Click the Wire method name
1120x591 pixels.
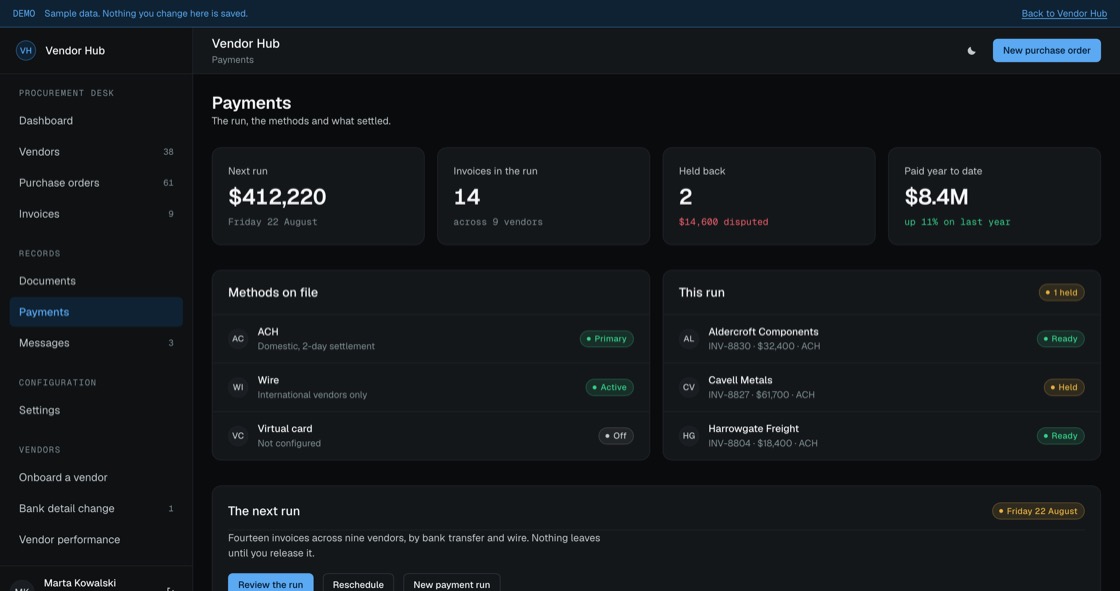(x=268, y=380)
